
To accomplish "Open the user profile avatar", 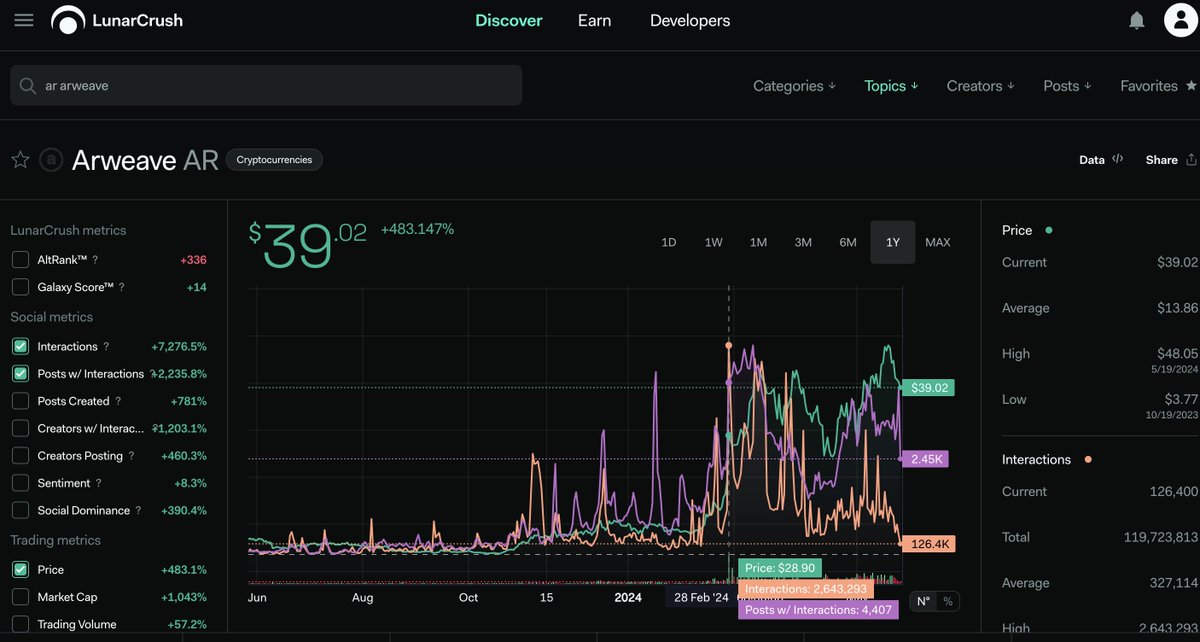I will click(x=1181, y=20).
